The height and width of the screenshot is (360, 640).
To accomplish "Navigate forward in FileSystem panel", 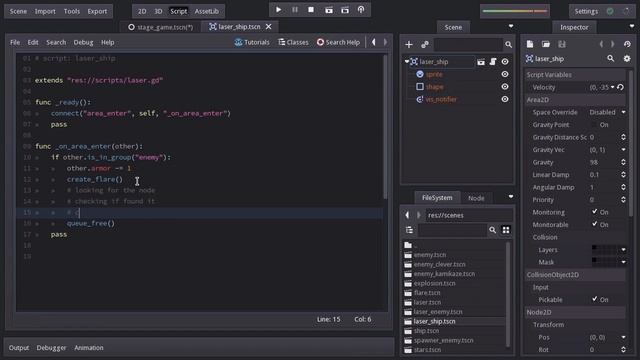I will [x=418, y=215].
